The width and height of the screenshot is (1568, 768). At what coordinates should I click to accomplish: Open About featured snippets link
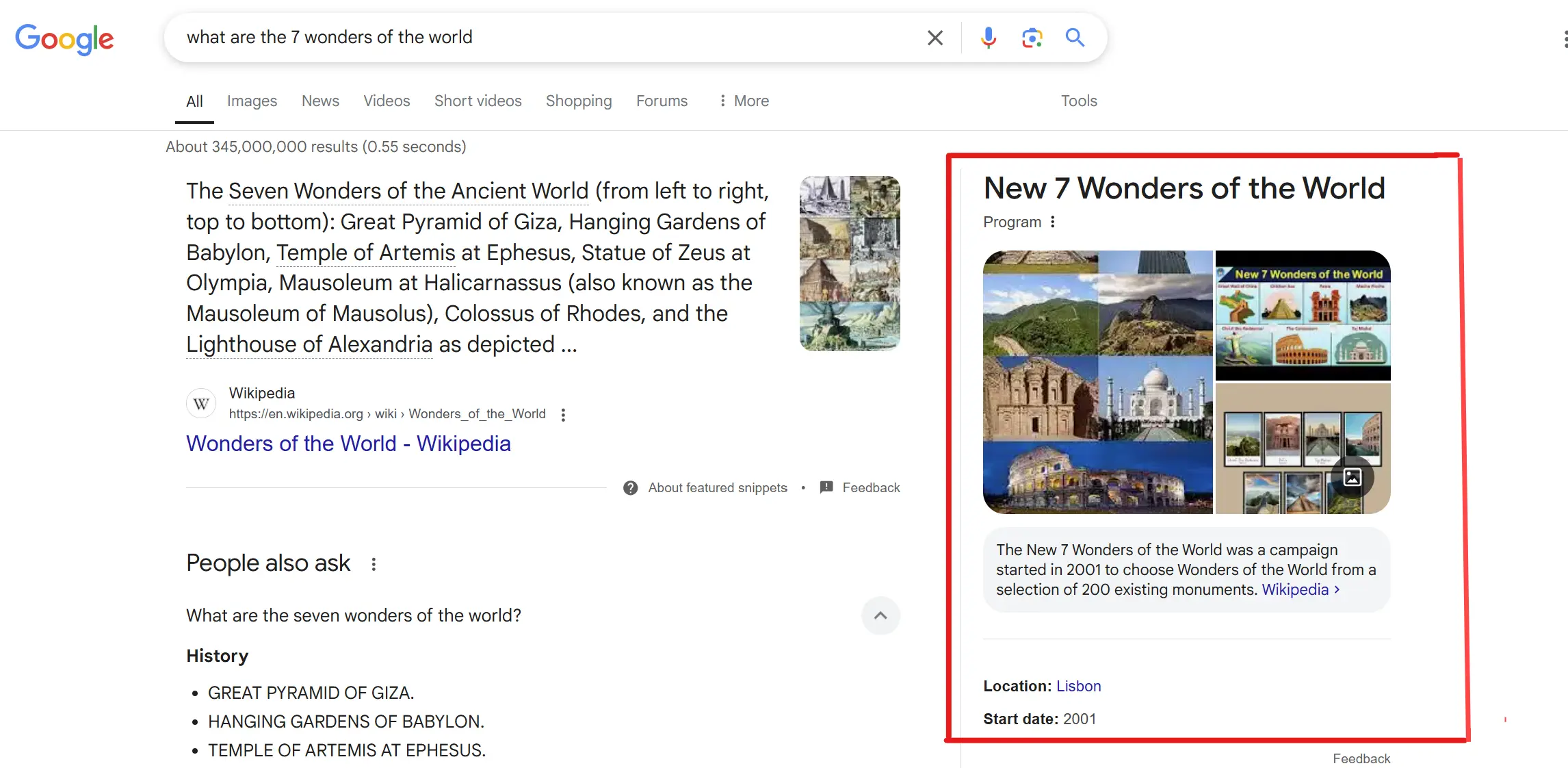(718, 488)
